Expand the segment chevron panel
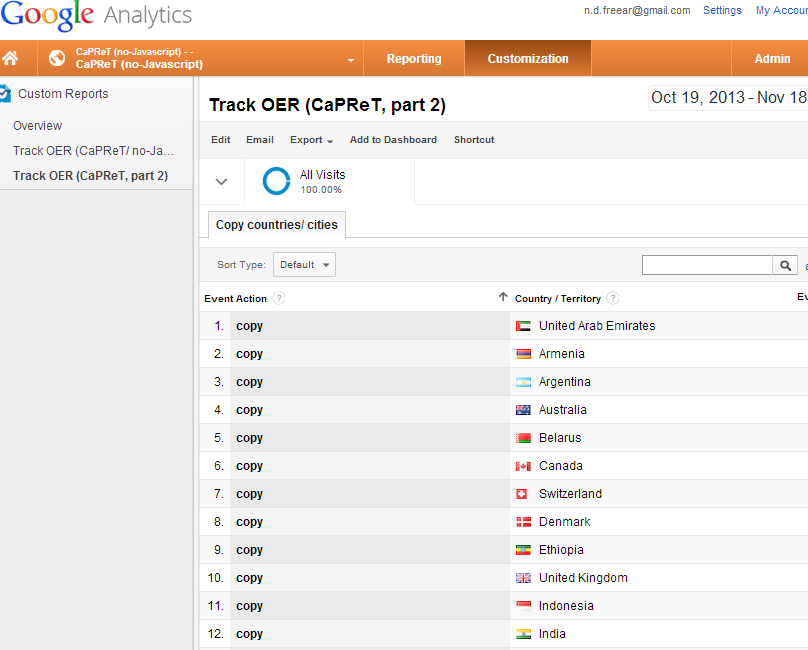This screenshot has height=650, width=808. tap(221, 181)
